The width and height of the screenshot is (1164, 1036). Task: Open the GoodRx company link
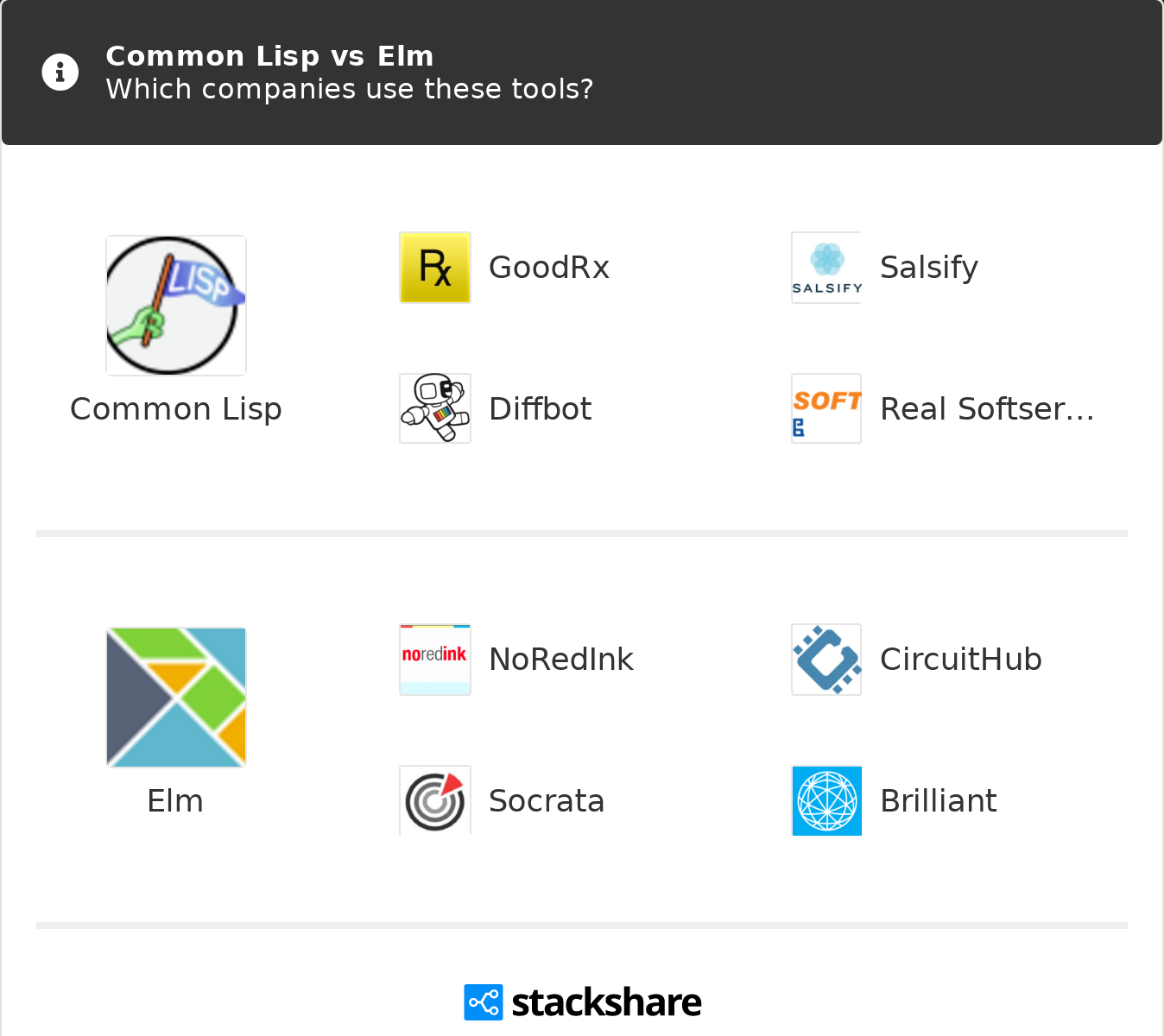coord(549,268)
